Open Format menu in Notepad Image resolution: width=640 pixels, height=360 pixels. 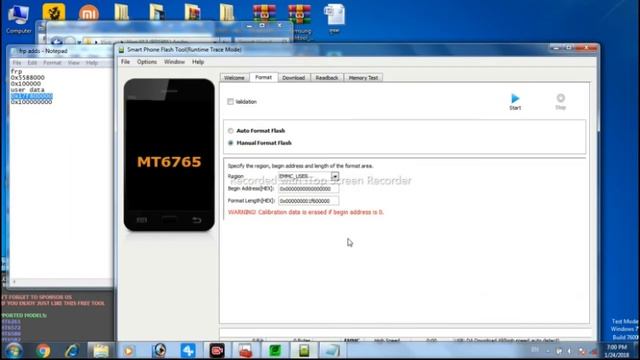tap(52, 63)
